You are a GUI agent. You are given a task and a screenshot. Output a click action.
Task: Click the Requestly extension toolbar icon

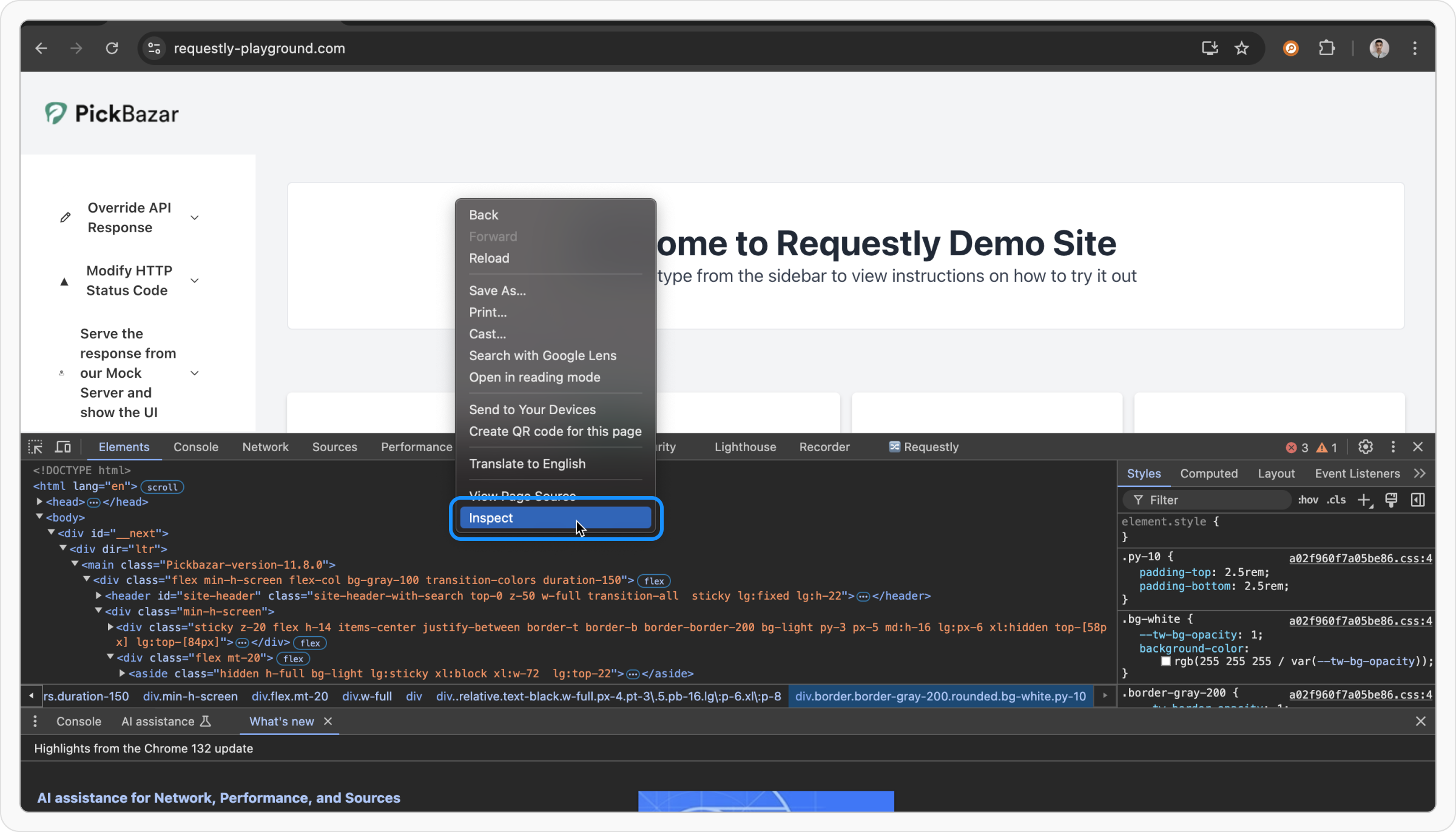coord(1290,49)
